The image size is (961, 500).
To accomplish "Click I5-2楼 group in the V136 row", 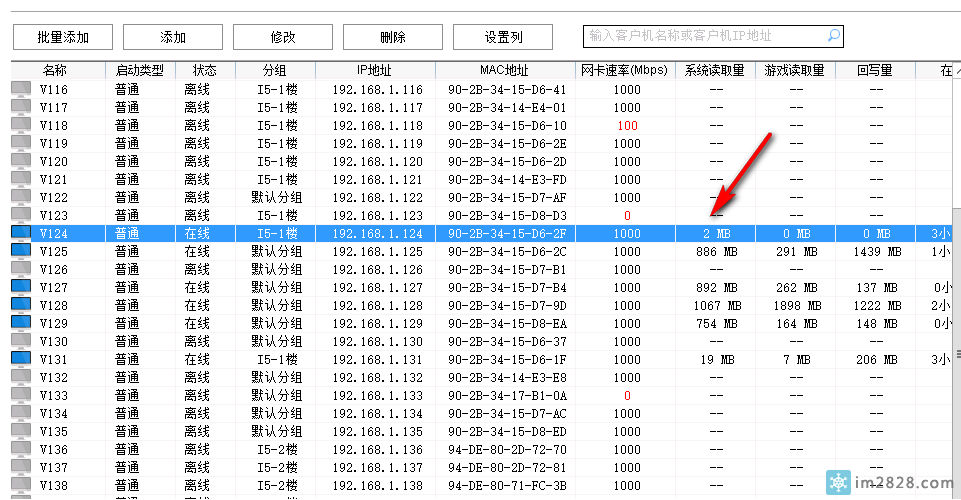I will (x=277, y=450).
